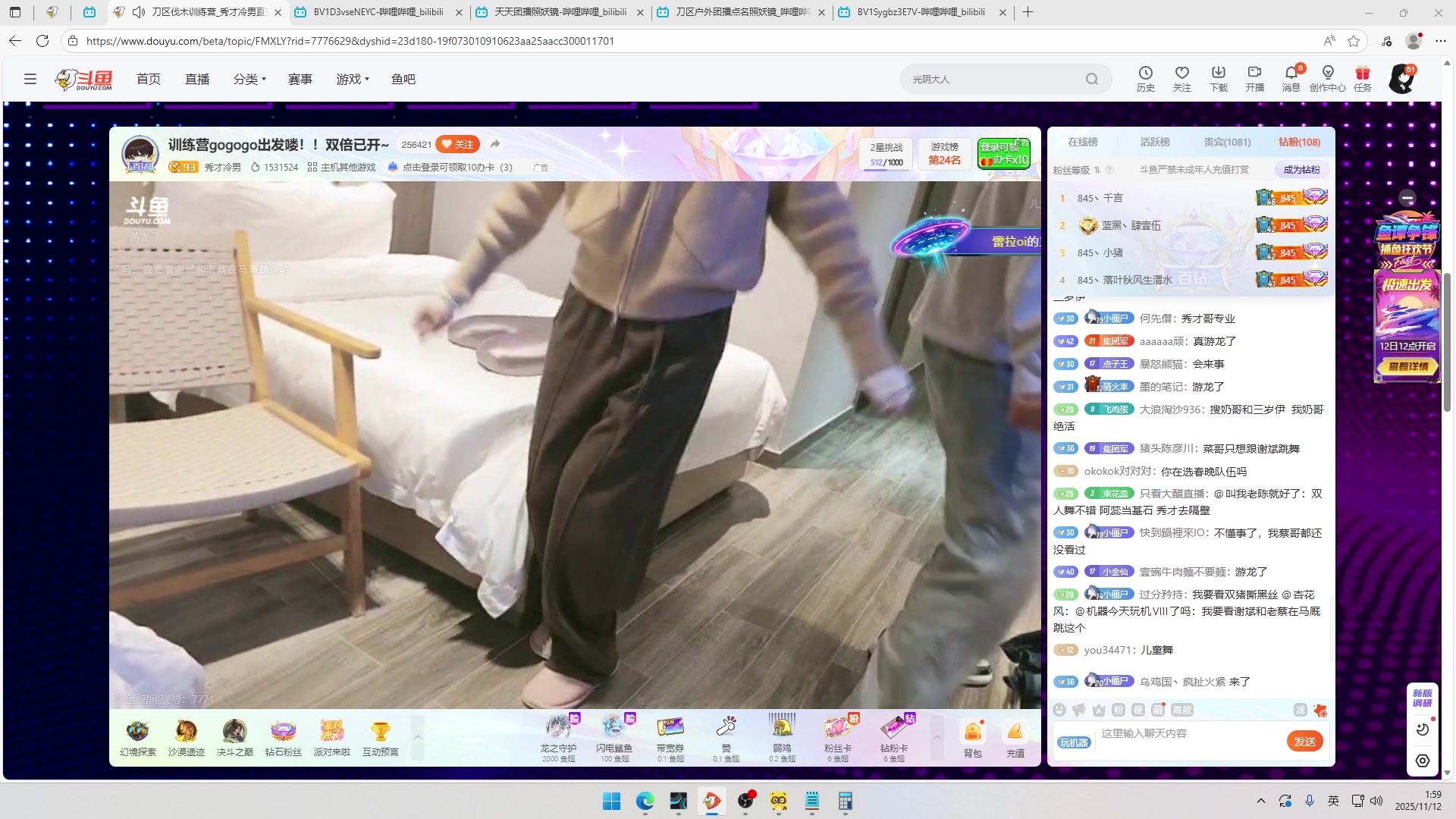Viewport: 1456px width, 819px height.
Task: Click the 发送 send button
Action: [x=1305, y=741]
